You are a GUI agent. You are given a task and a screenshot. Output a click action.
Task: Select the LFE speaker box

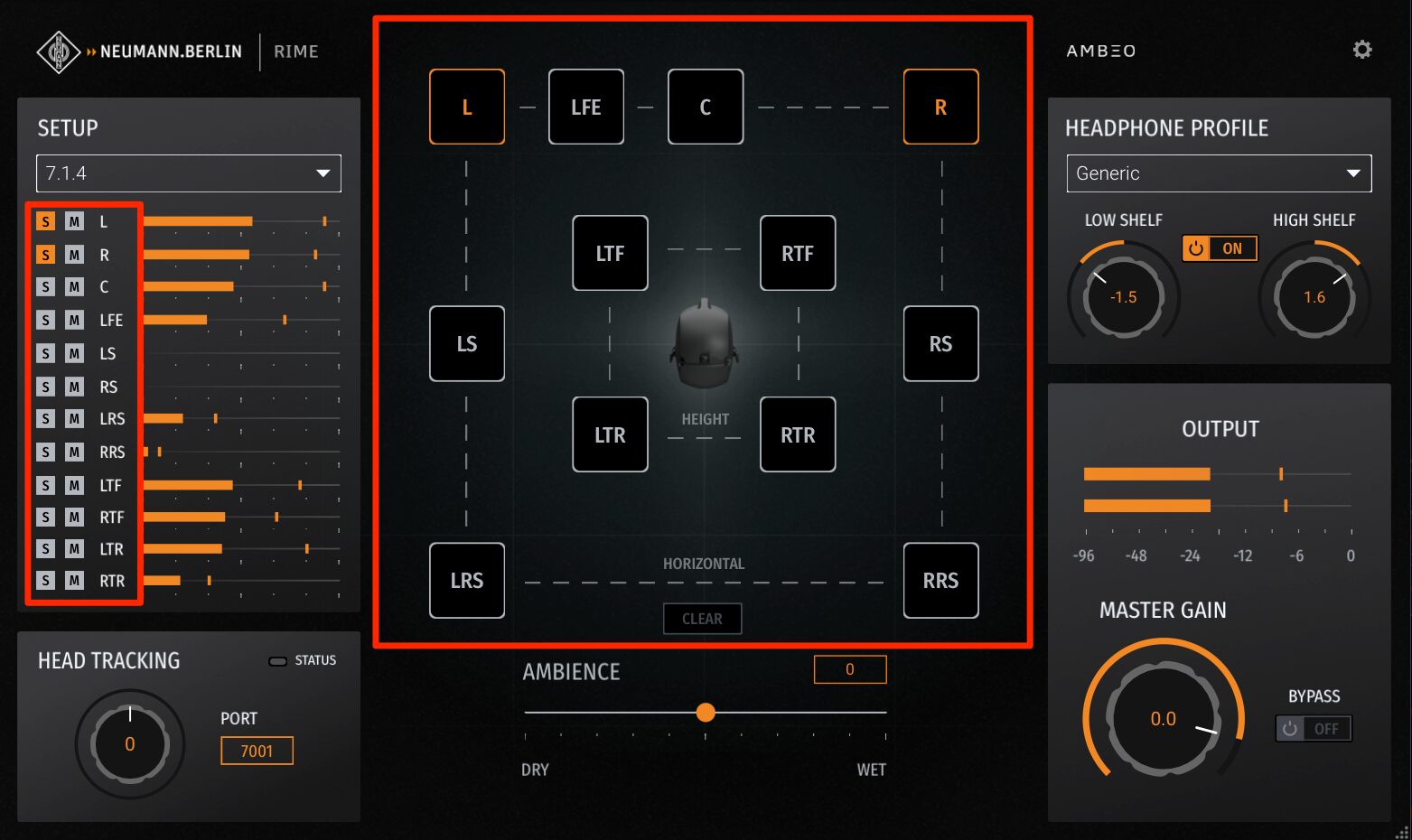585,107
